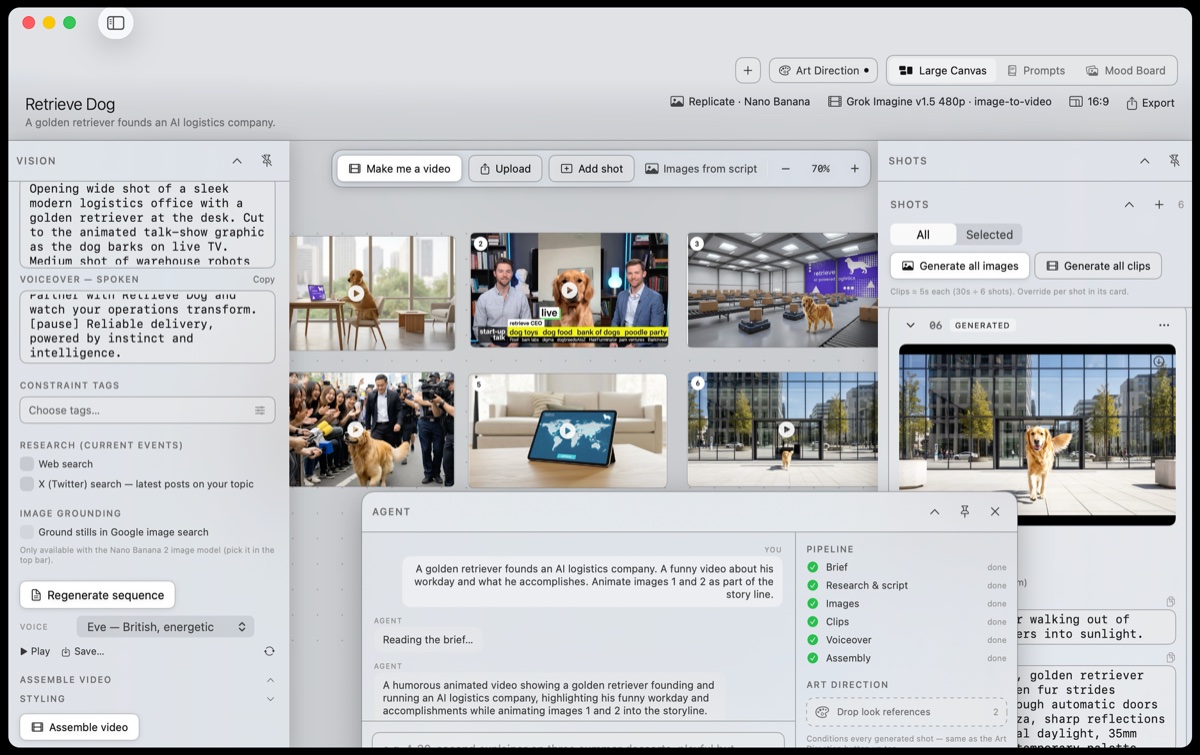Image resolution: width=1200 pixels, height=755 pixels.
Task: Collapse the Agent panel
Action: coord(935,511)
